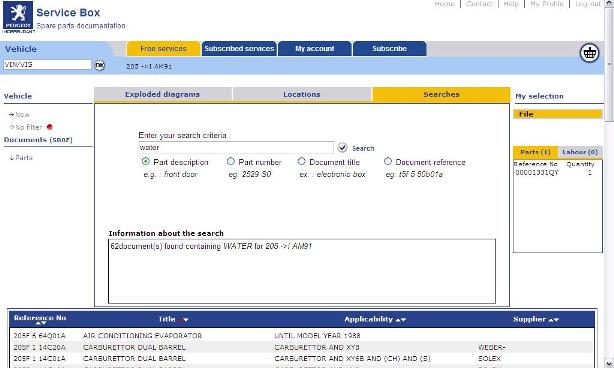Select the Part description radio button
The image size is (614, 368).
coord(146,161)
